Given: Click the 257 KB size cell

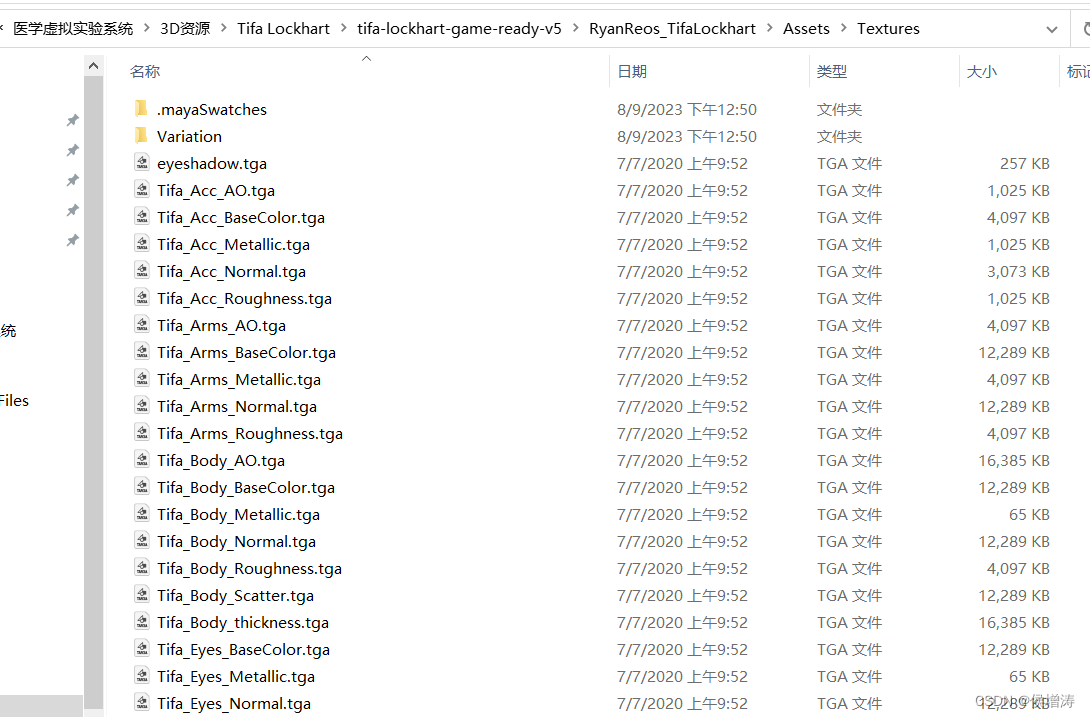Looking at the screenshot, I should (x=1025, y=163).
